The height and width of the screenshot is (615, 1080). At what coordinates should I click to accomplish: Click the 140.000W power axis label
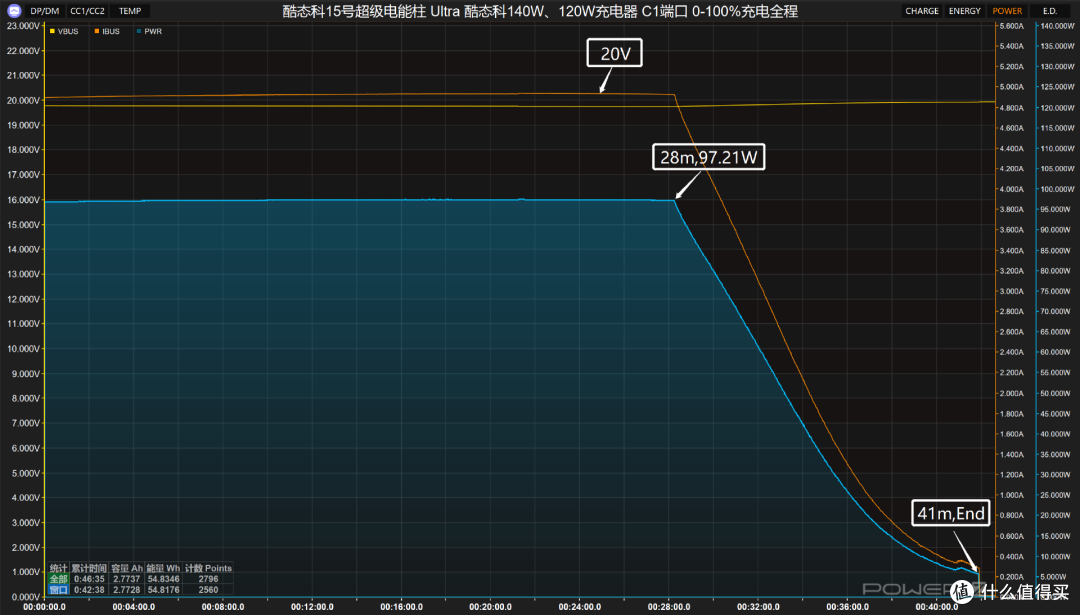pyautogui.click(x=1057, y=25)
